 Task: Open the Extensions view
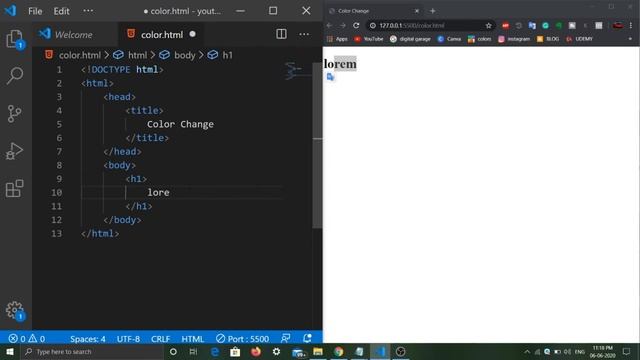pyautogui.click(x=15, y=189)
